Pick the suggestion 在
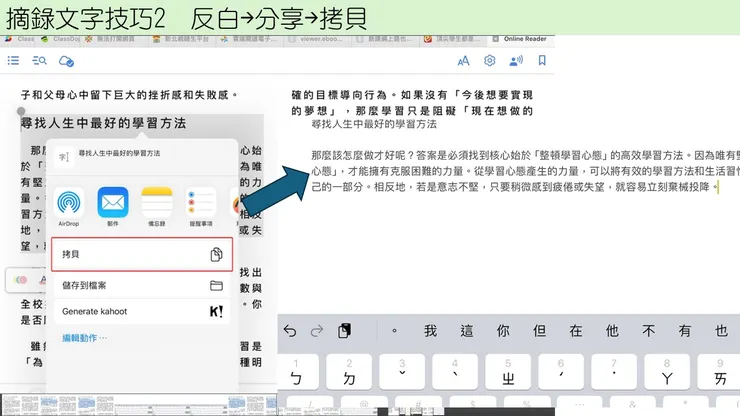The height and width of the screenshot is (416, 740). (x=576, y=331)
